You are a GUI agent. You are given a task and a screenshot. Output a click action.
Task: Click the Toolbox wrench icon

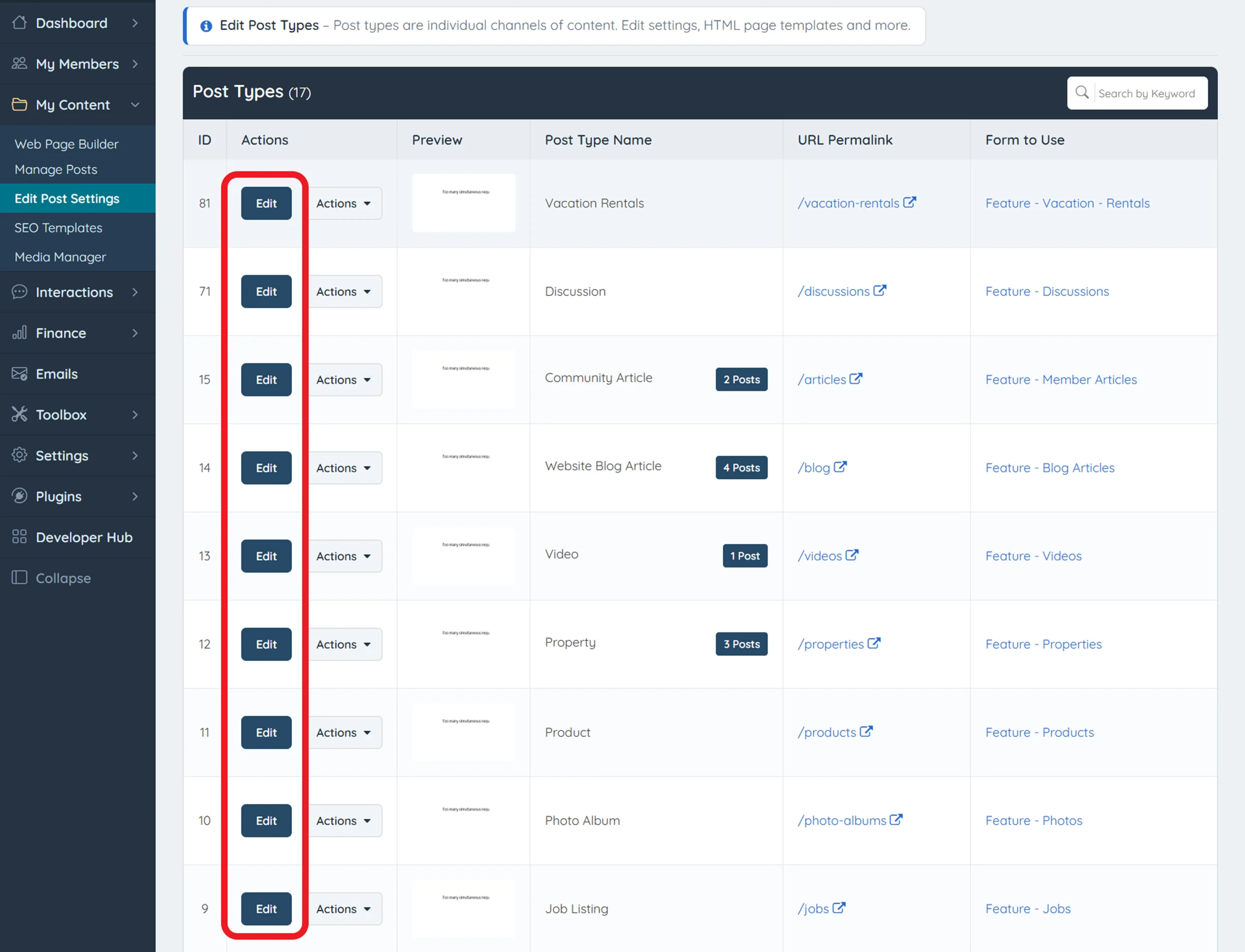click(x=20, y=415)
